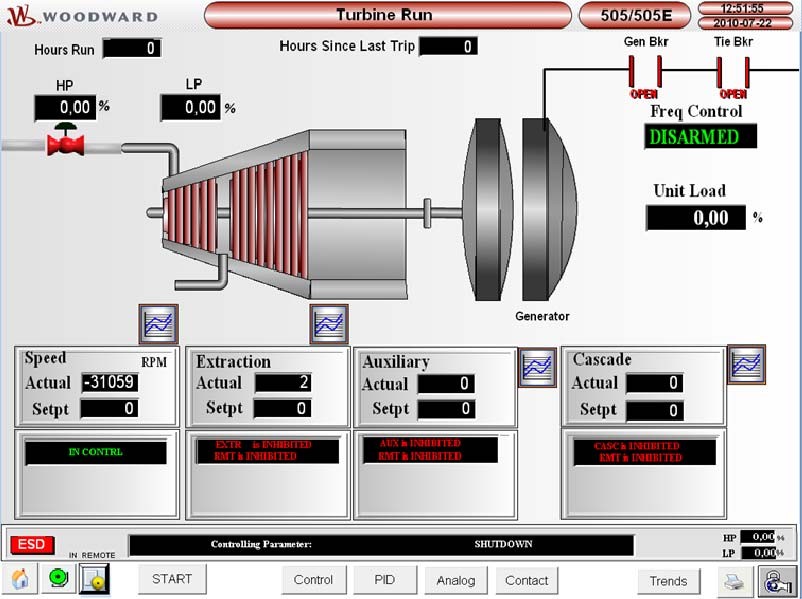Open the PID screen

tap(385, 580)
